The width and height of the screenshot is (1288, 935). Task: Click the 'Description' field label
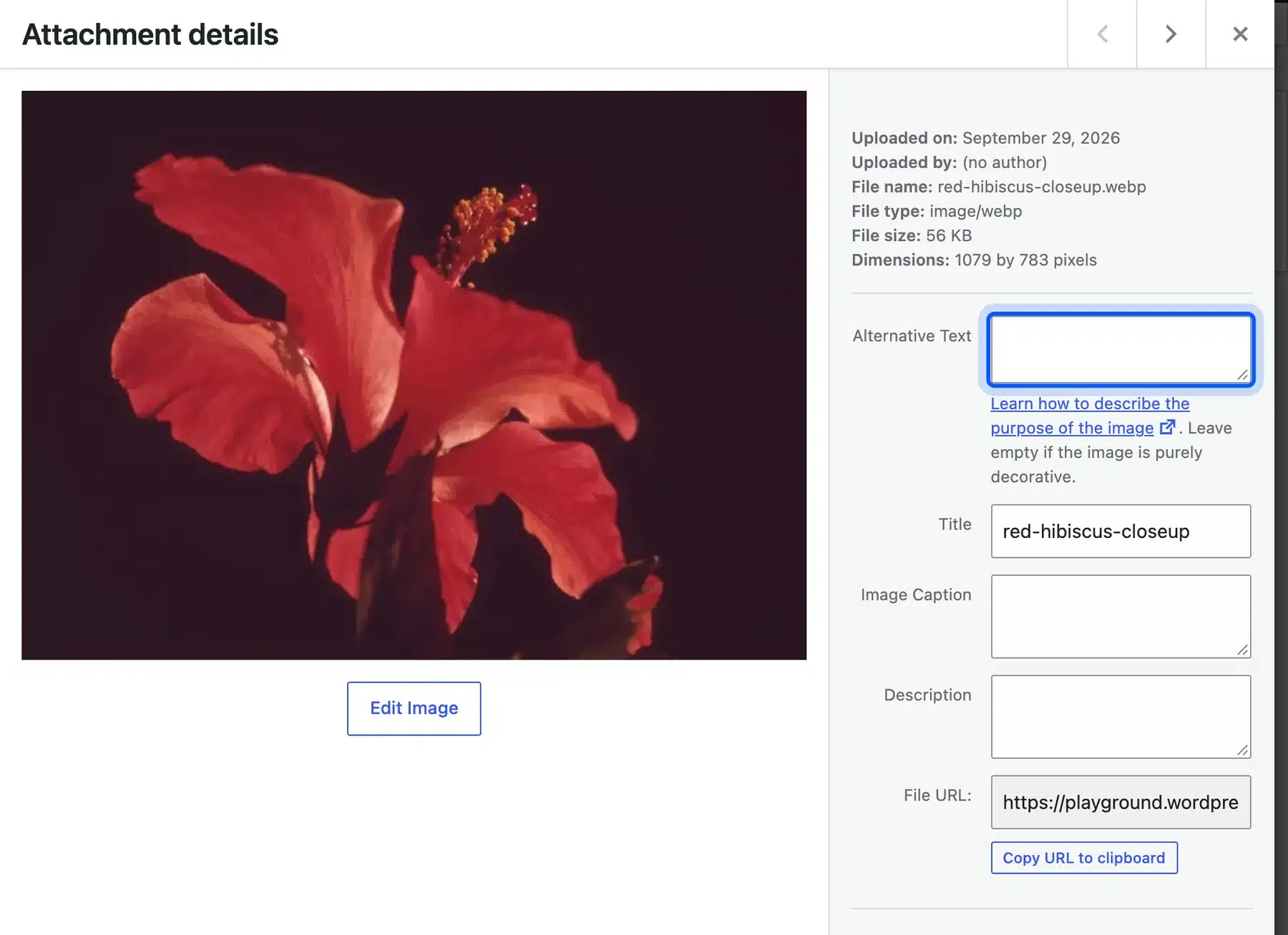tap(927, 695)
